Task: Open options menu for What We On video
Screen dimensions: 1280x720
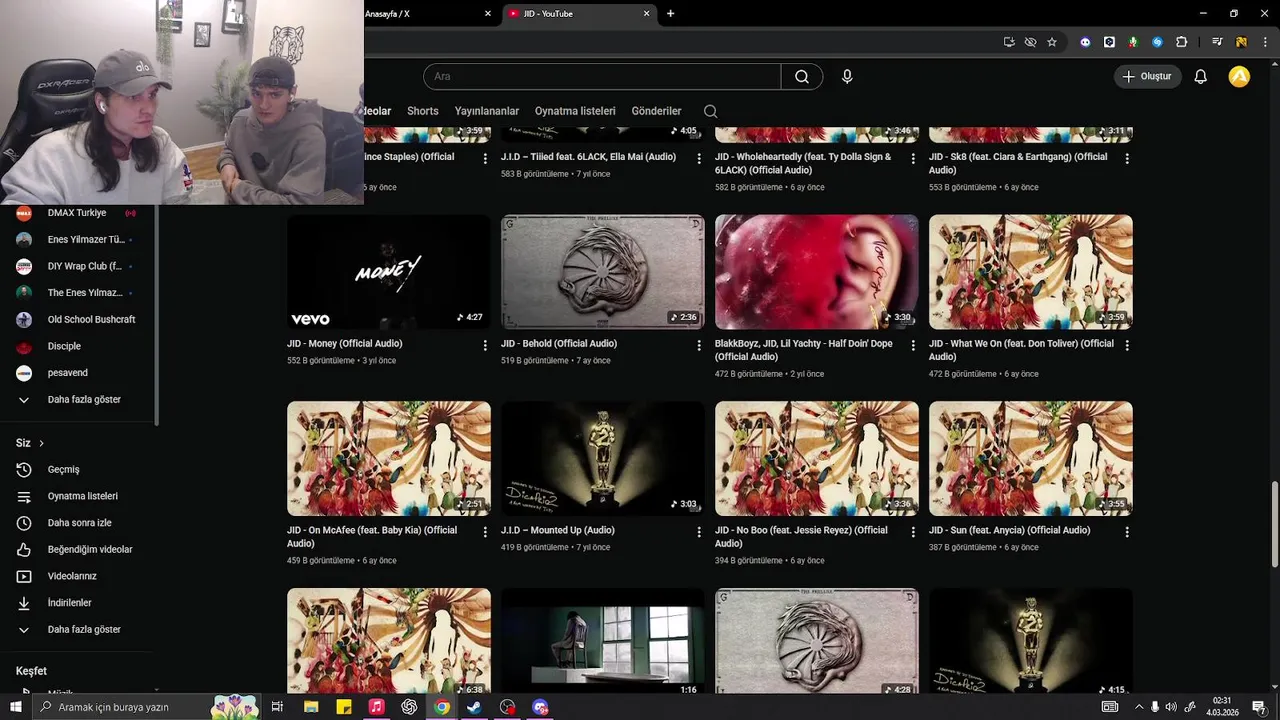Action: 1127,345
